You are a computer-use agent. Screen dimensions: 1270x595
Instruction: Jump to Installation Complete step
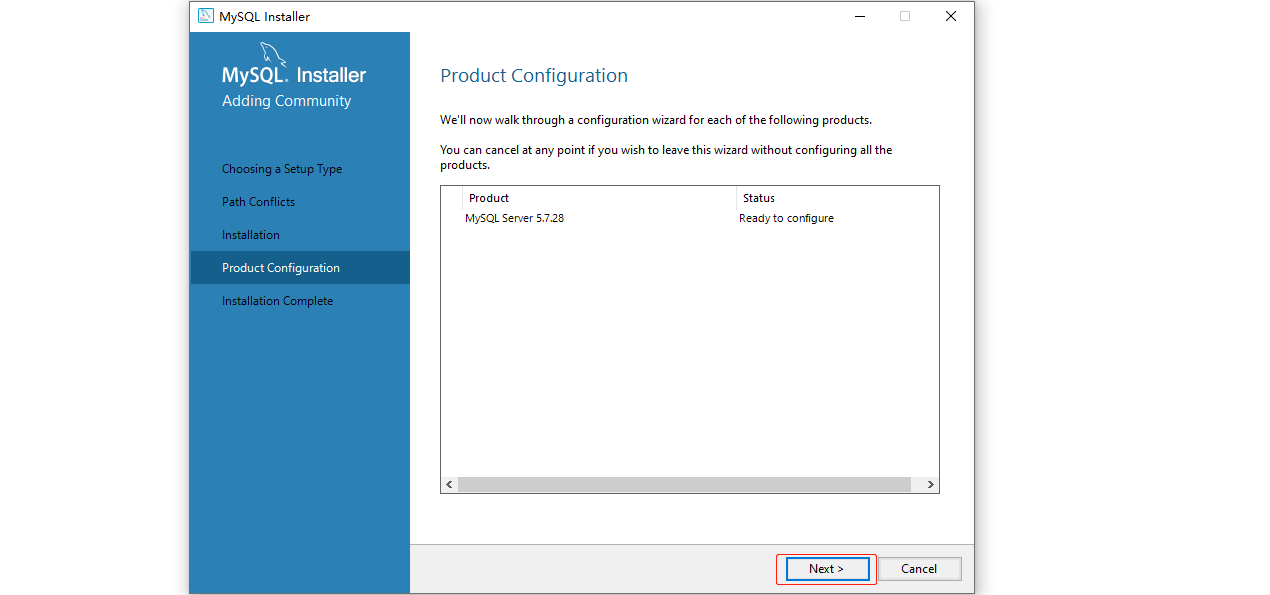click(x=277, y=301)
